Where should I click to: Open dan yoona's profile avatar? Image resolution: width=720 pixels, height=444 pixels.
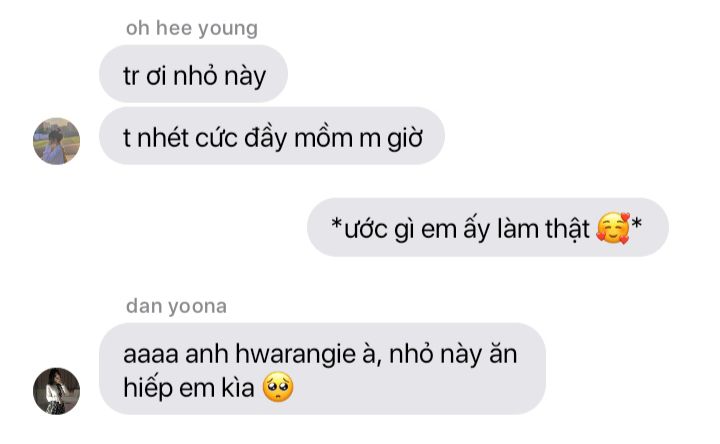pyautogui.click(x=56, y=391)
